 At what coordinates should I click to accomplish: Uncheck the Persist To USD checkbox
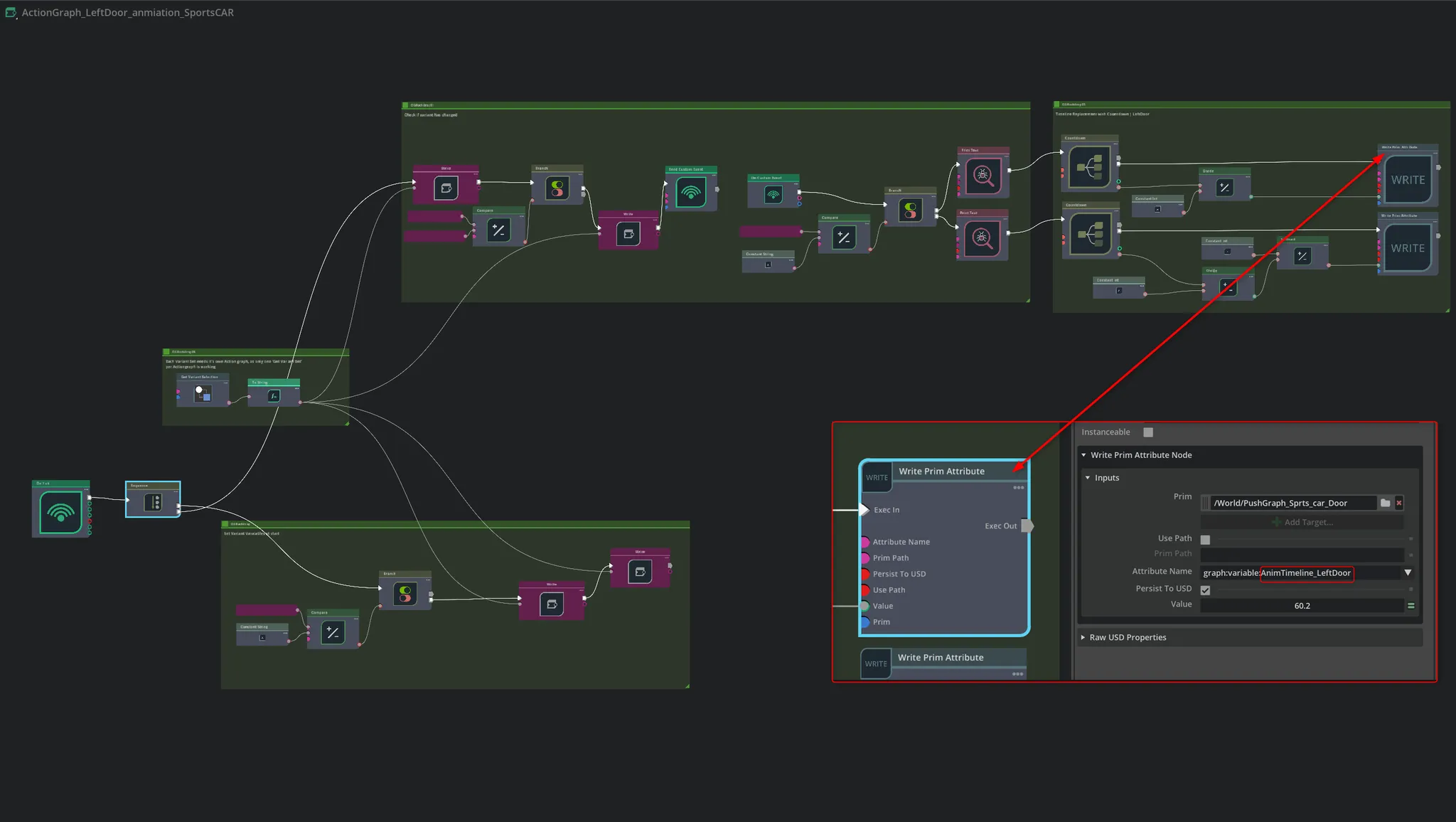(1205, 590)
